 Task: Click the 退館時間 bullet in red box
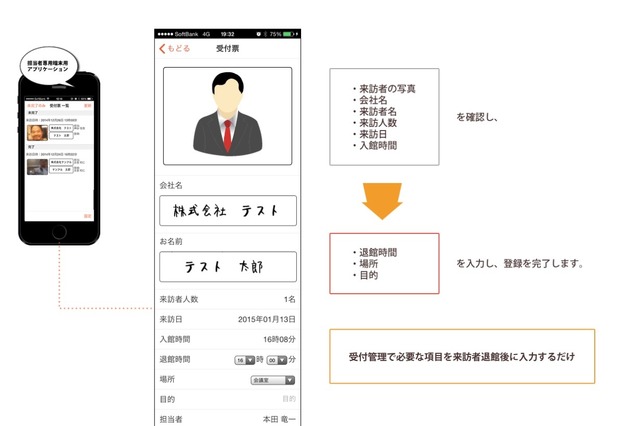pyautogui.click(x=378, y=252)
